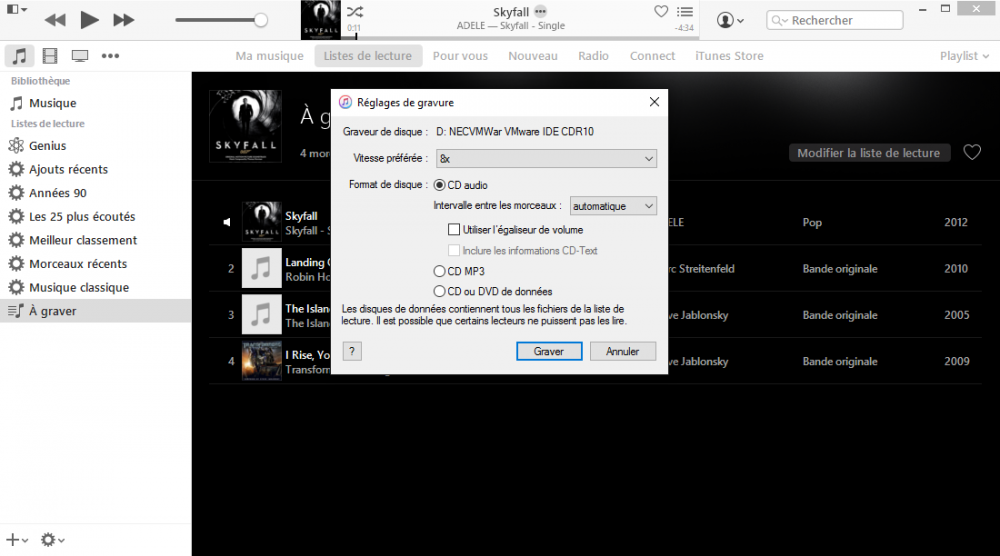Click Bande originale genre for 2010 track
Image resolution: width=1000 pixels, height=556 pixels.
click(840, 269)
